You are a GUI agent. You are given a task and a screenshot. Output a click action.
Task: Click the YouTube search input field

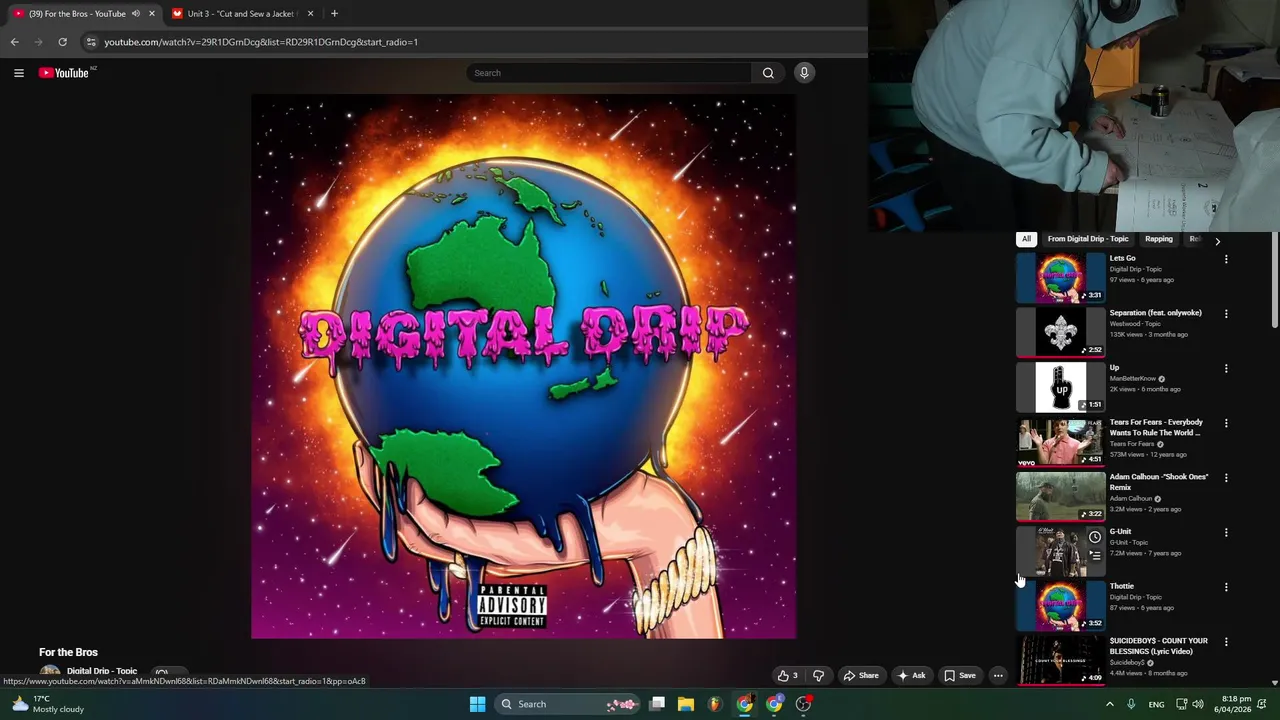pyautogui.click(x=608, y=73)
